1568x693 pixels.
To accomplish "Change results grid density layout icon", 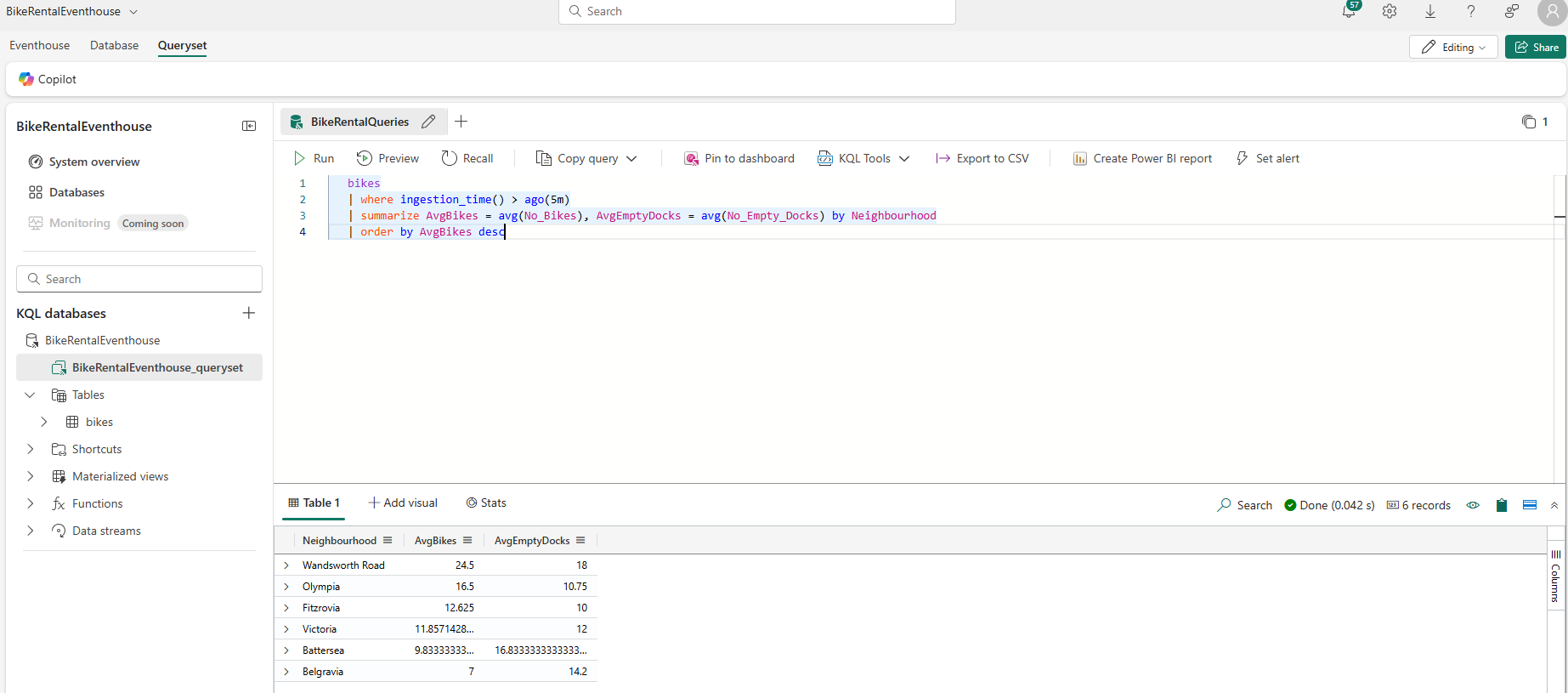I will (1530, 505).
